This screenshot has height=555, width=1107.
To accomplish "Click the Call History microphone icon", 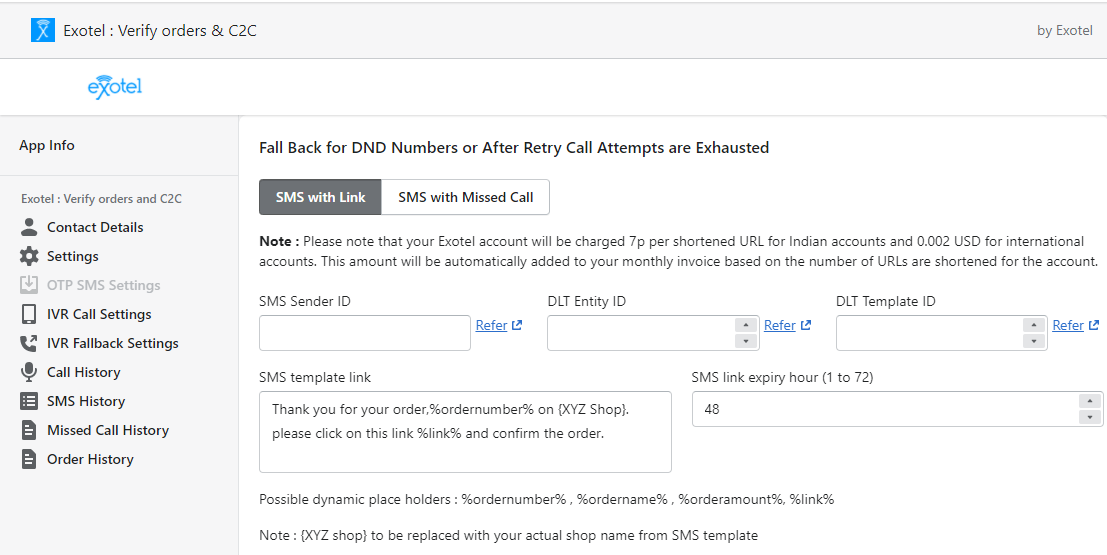I will pyautogui.click(x=29, y=372).
